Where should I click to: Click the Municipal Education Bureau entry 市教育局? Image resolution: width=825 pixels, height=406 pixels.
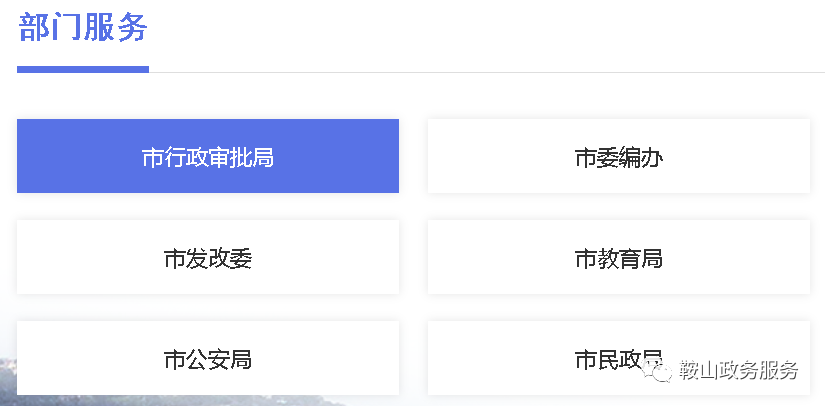618,259
